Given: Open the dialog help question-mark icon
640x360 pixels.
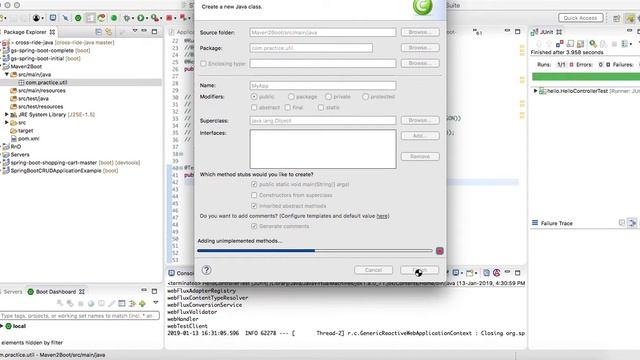Looking at the screenshot, I should (207, 270).
